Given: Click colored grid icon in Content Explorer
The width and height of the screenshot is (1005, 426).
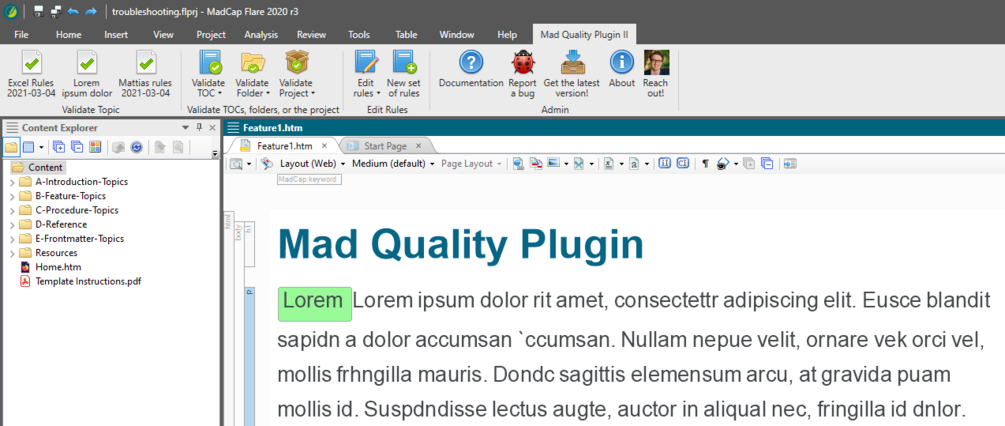Looking at the screenshot, I should [95, 147].
